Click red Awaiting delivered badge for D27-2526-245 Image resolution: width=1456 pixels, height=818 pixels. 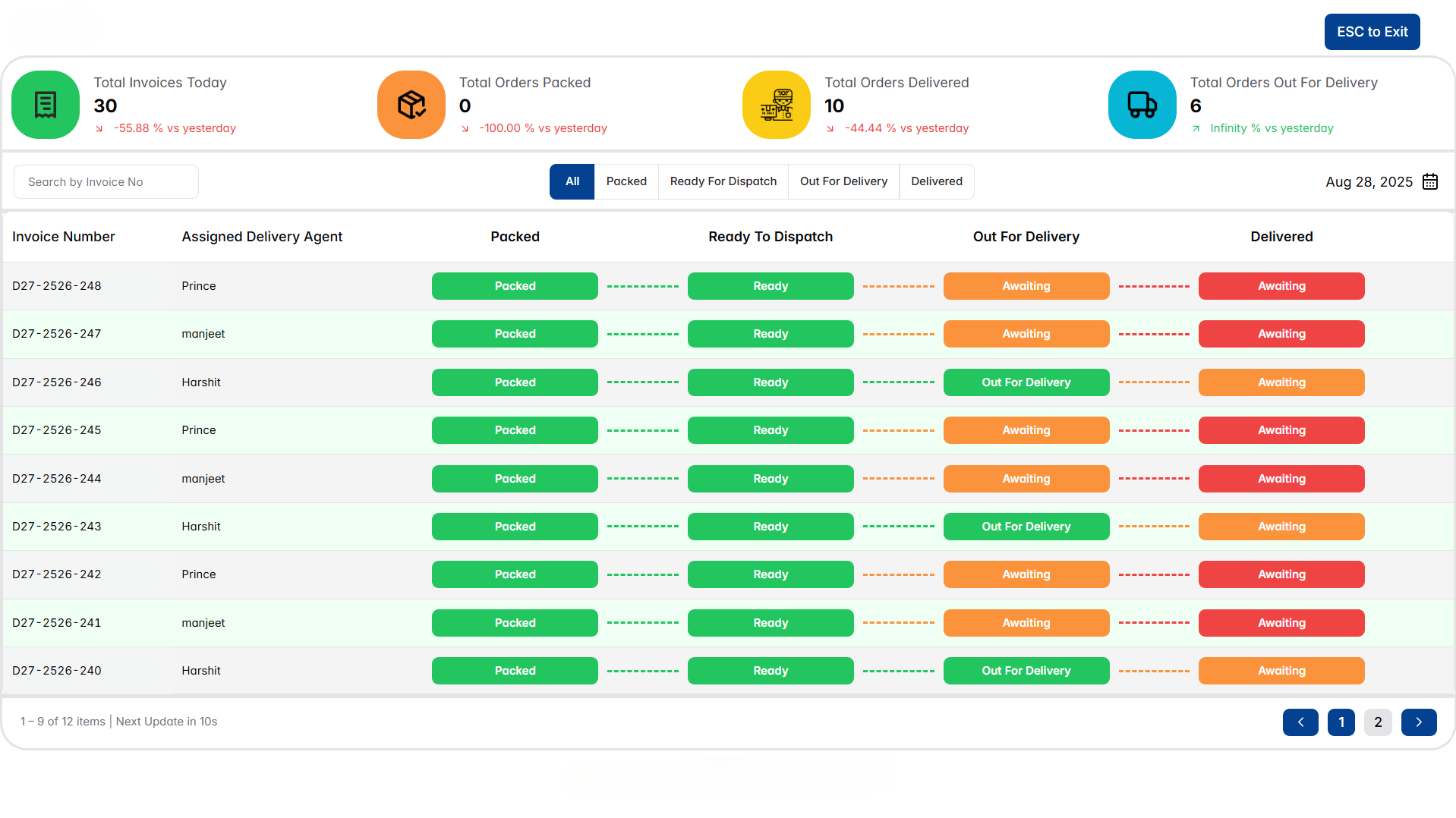coord(1281,430)
